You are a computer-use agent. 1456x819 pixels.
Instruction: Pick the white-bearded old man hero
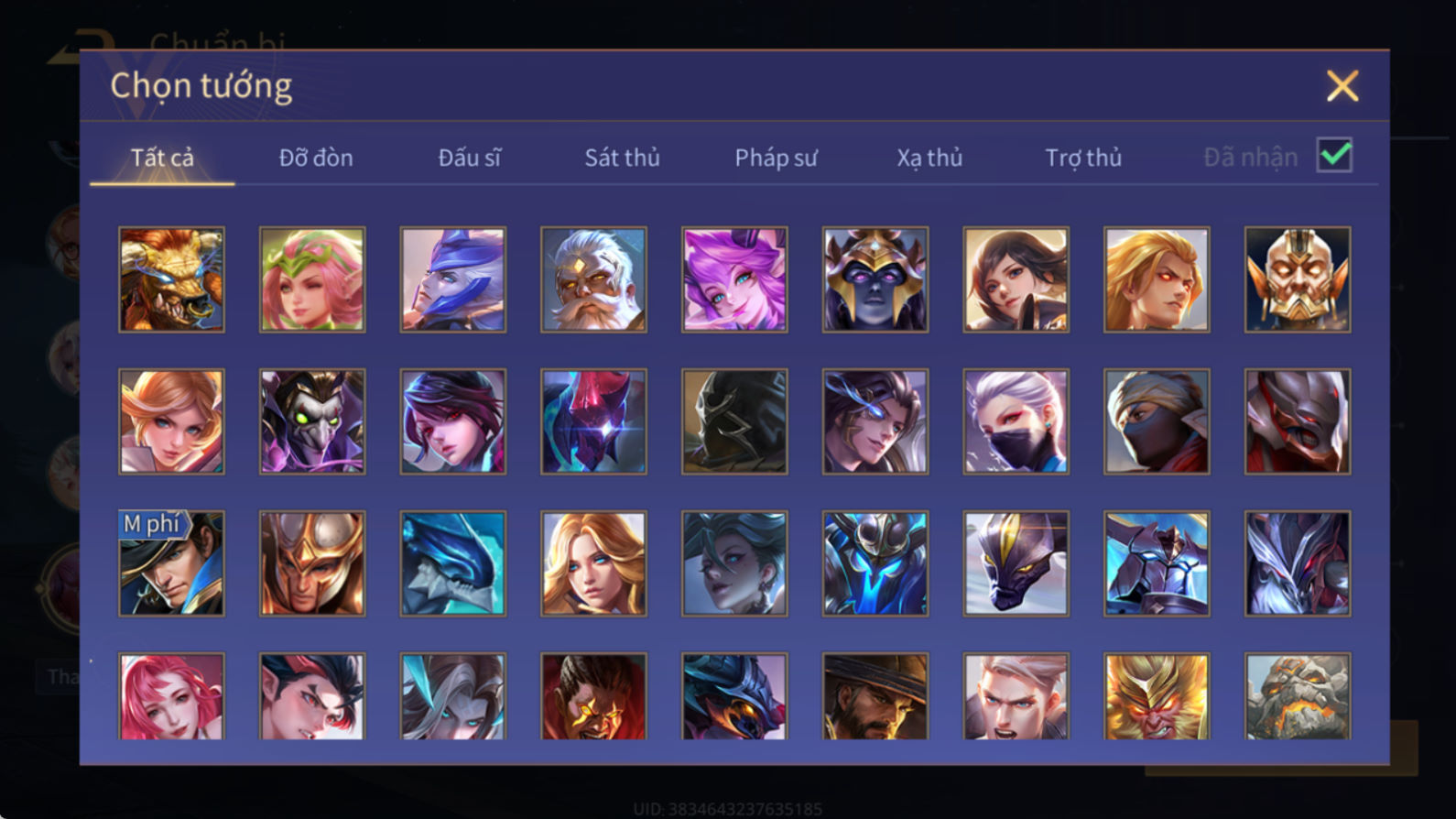point(593,279)
